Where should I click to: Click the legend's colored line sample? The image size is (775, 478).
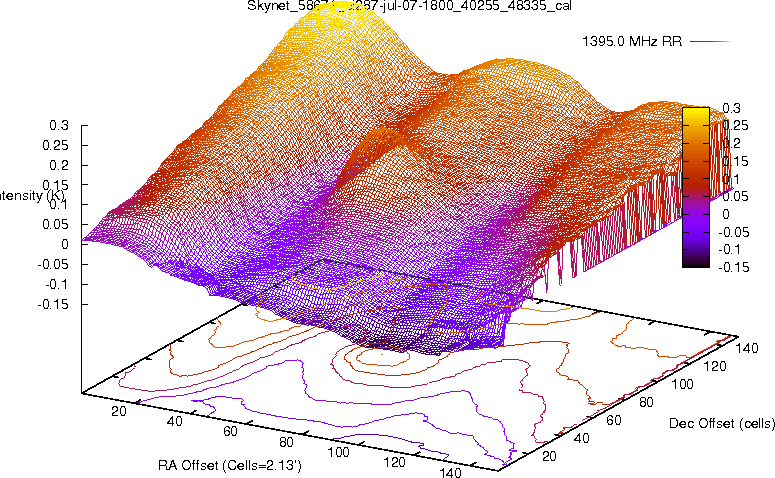coord(710,42)
